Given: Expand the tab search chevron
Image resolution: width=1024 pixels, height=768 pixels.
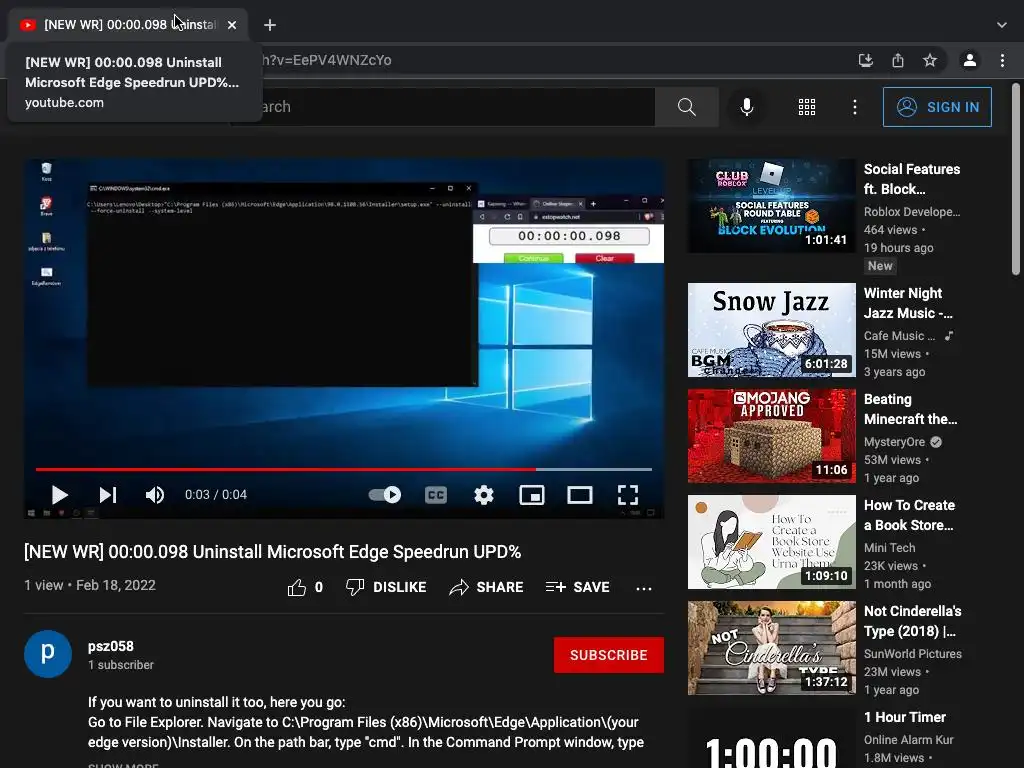Looking at the screenshot, I should (x=1002, y=25).
